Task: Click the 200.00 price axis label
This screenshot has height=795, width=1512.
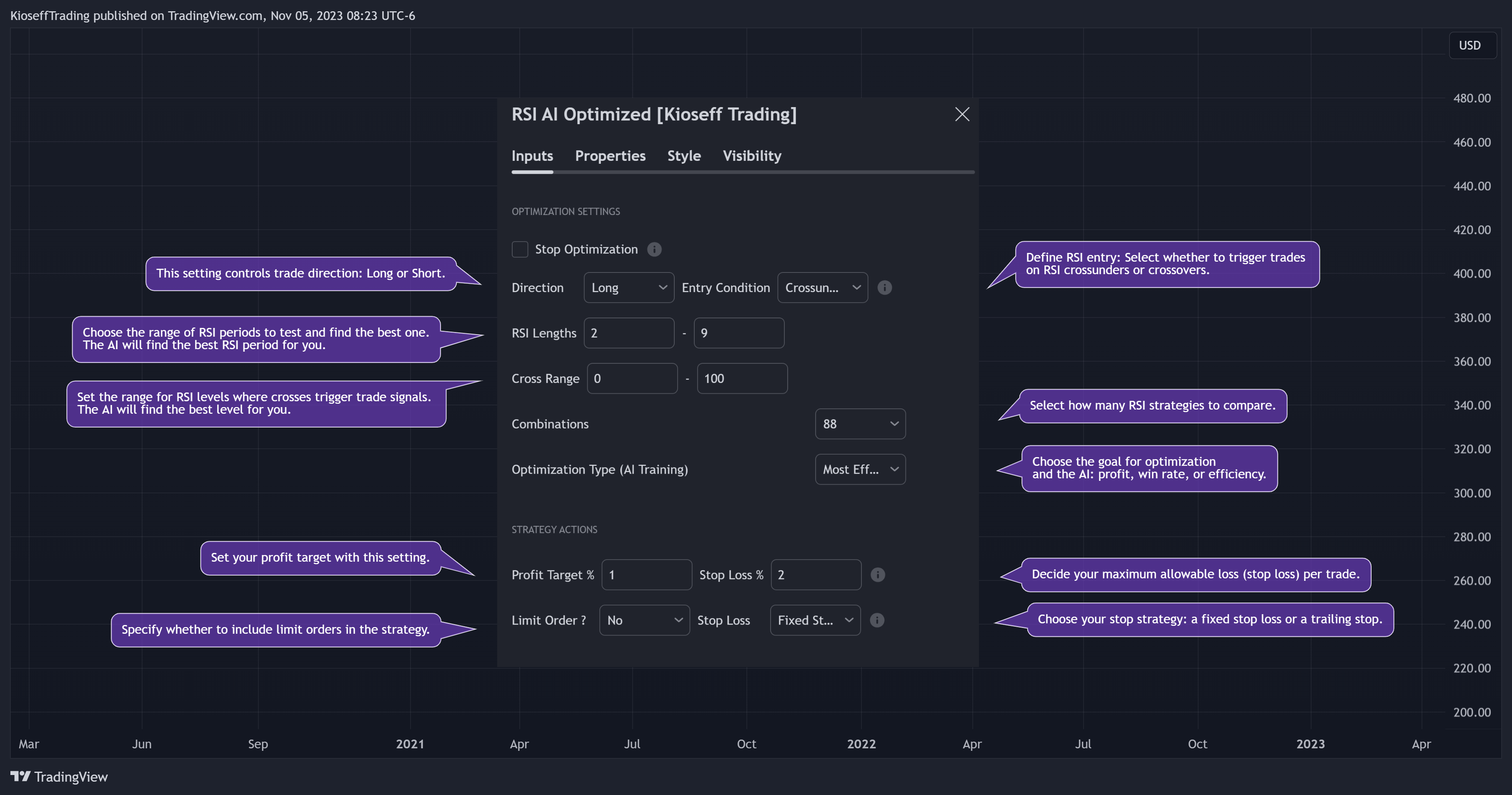Action: [1472, 712]
